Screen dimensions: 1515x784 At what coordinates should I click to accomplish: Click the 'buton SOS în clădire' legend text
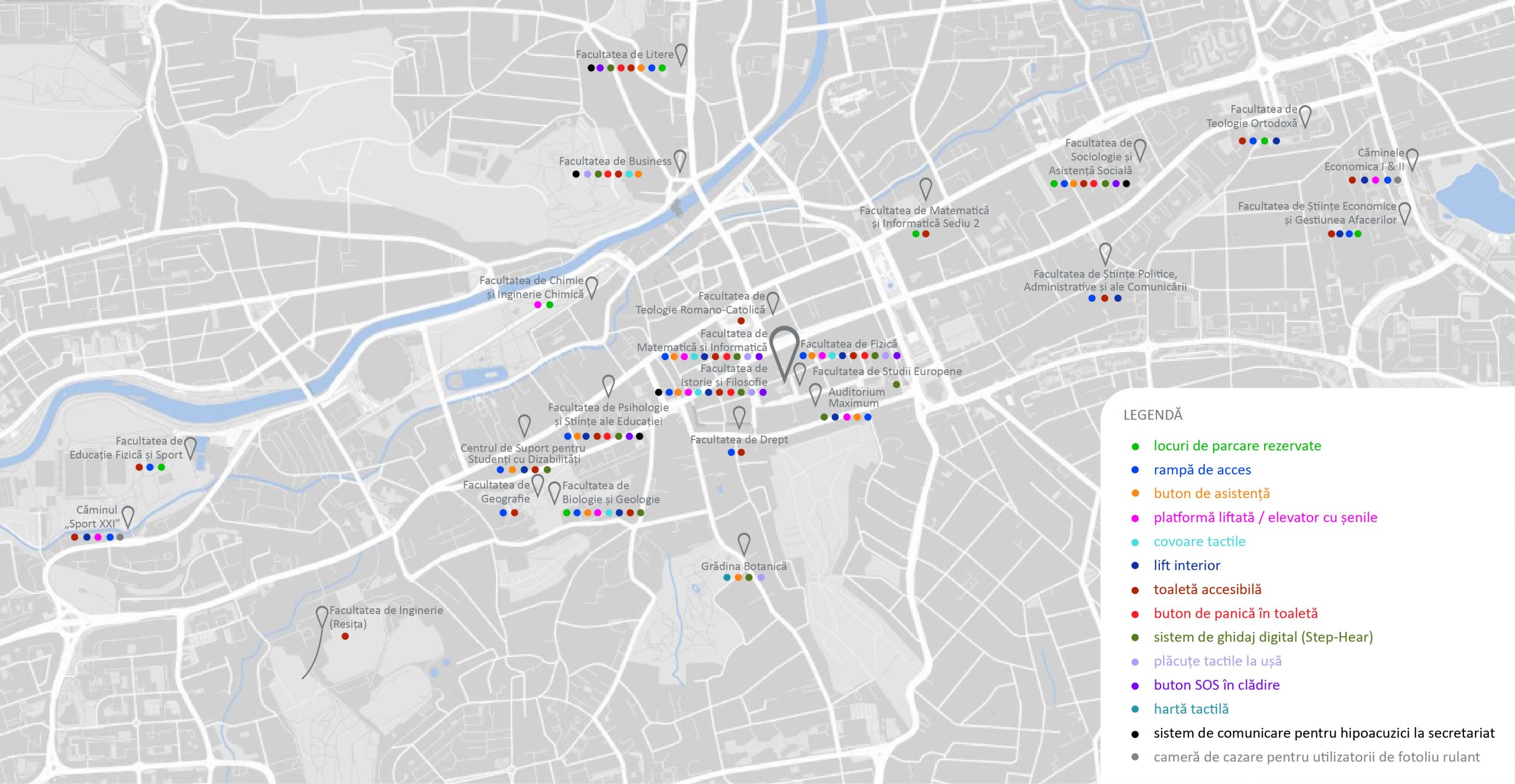point(1216,685)
